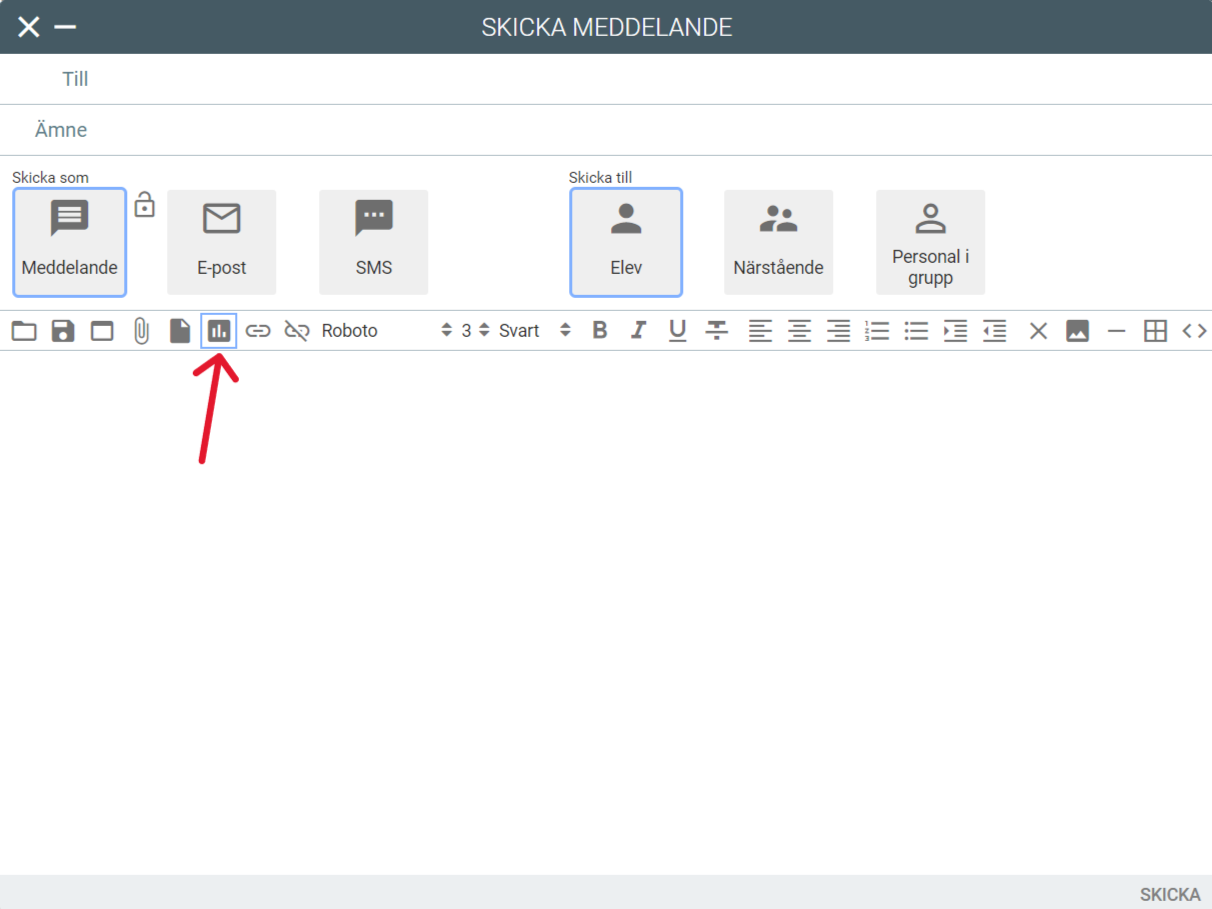
Task: Choose Närstående as the recipient type
Action: click(778, 242)
